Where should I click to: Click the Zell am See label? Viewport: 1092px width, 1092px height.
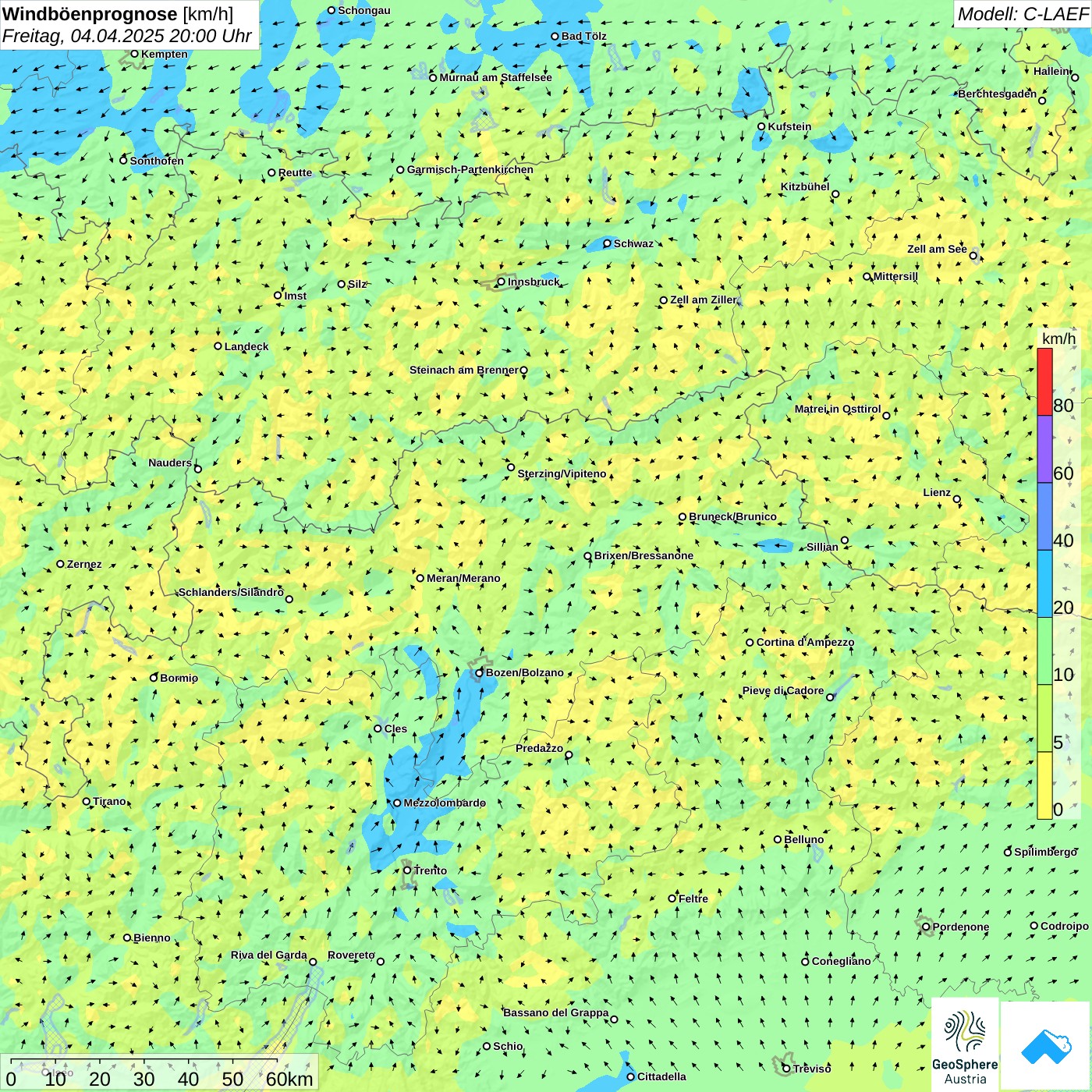pos(937,249)
